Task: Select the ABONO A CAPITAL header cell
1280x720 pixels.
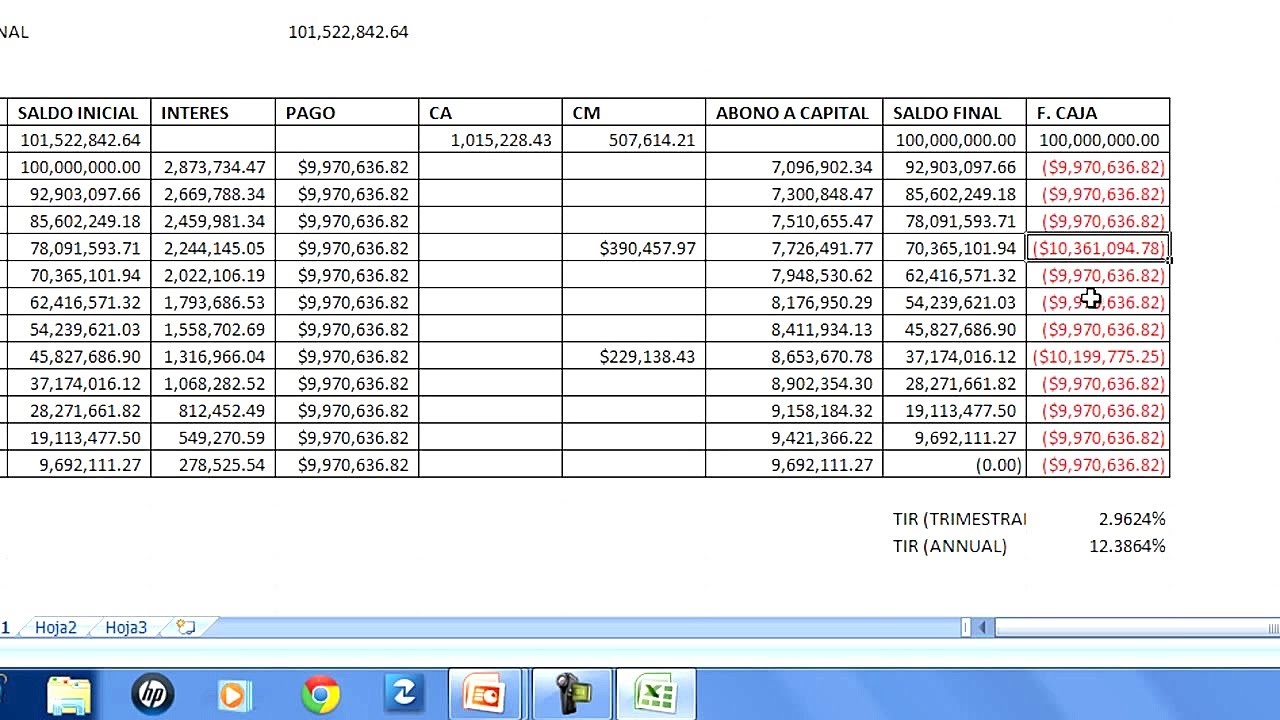Action: point(794,113)
